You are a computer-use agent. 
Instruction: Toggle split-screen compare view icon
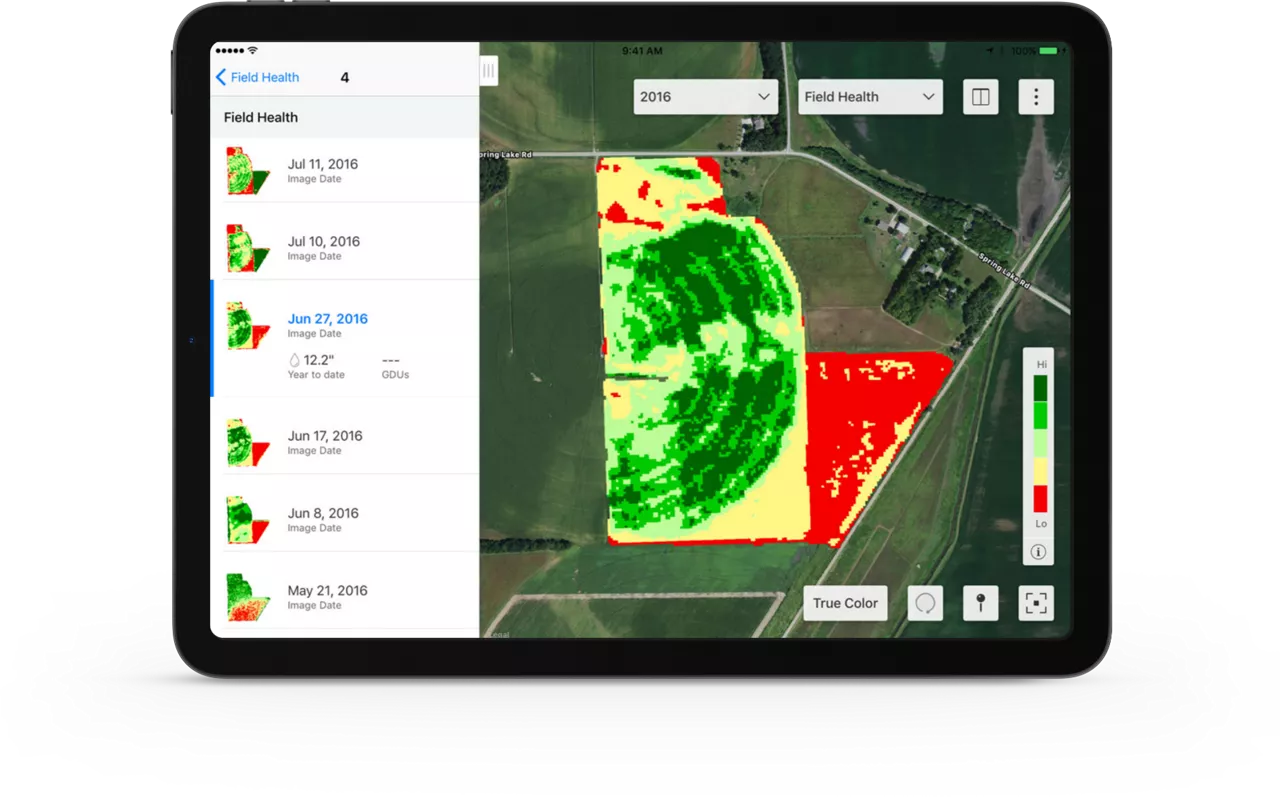(x=981, y=97)
